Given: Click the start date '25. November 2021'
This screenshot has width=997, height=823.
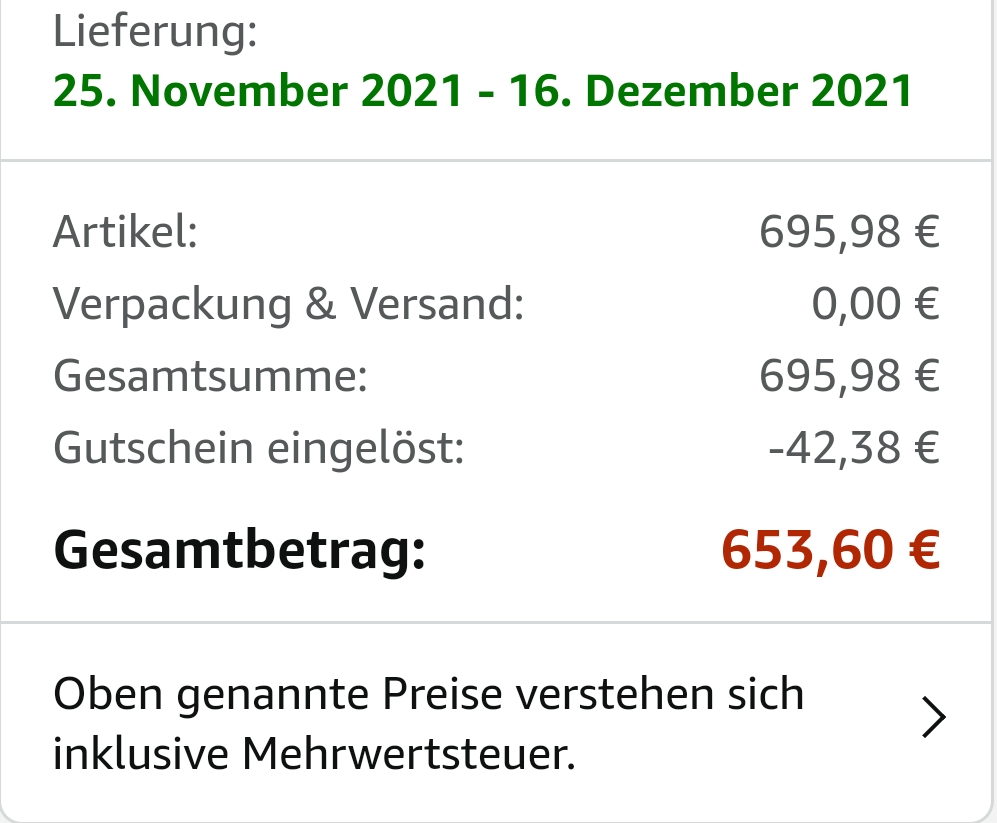Looking at the screenshot, I should pos(258,91).
